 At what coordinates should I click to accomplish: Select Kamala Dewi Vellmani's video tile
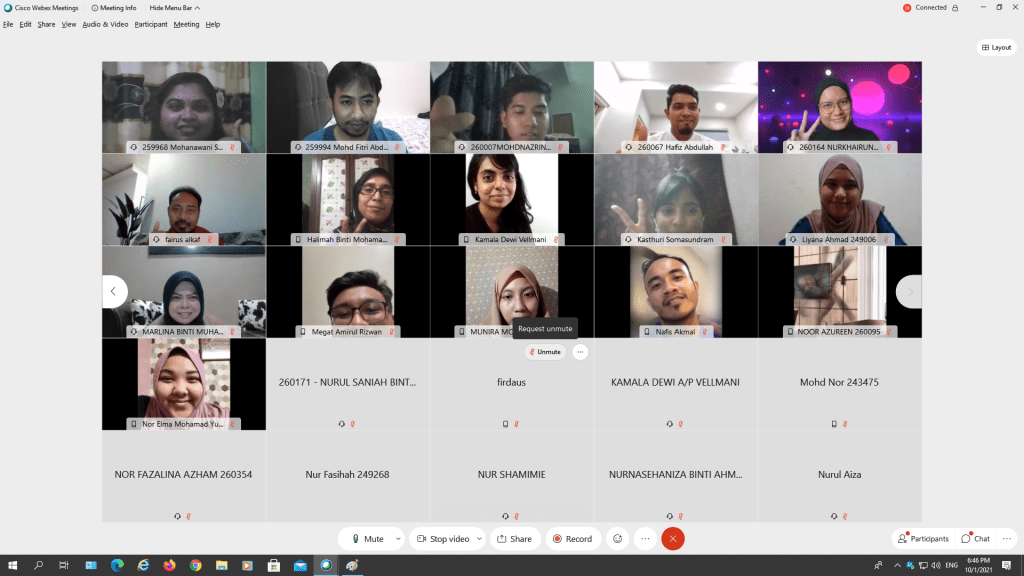(512, 198)
